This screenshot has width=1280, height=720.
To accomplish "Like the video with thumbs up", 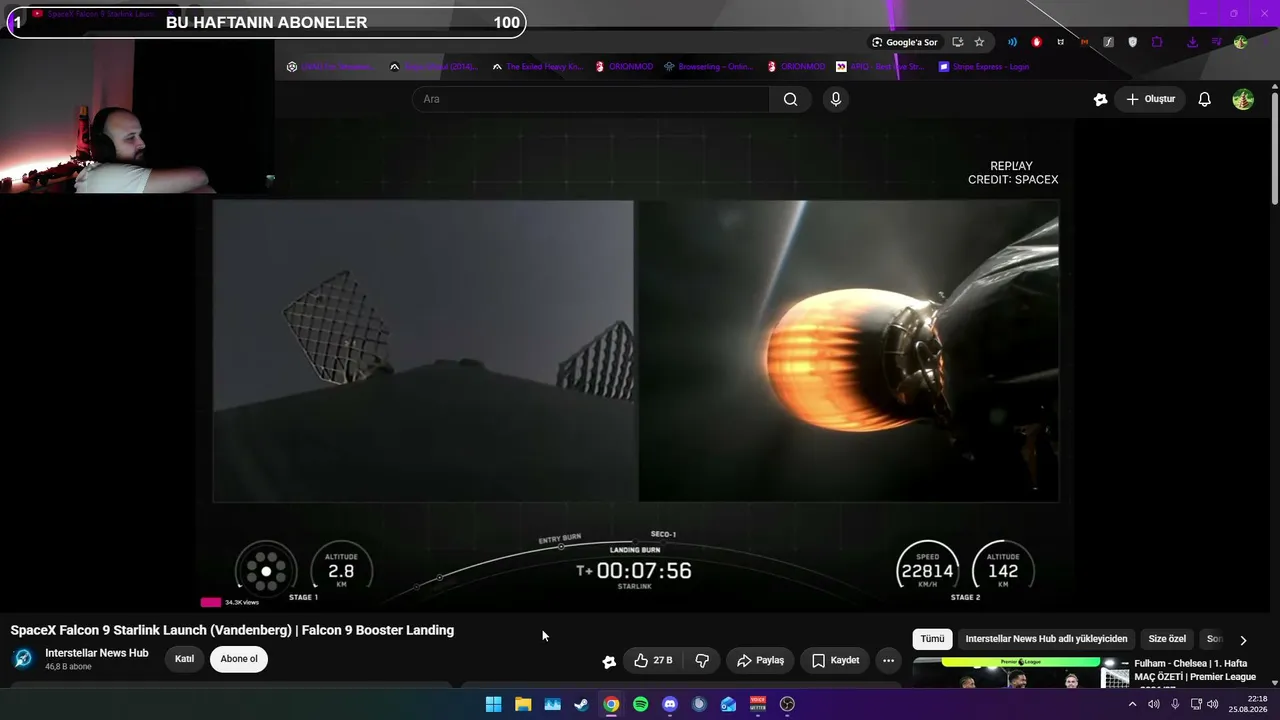I will tap(652, 660).
